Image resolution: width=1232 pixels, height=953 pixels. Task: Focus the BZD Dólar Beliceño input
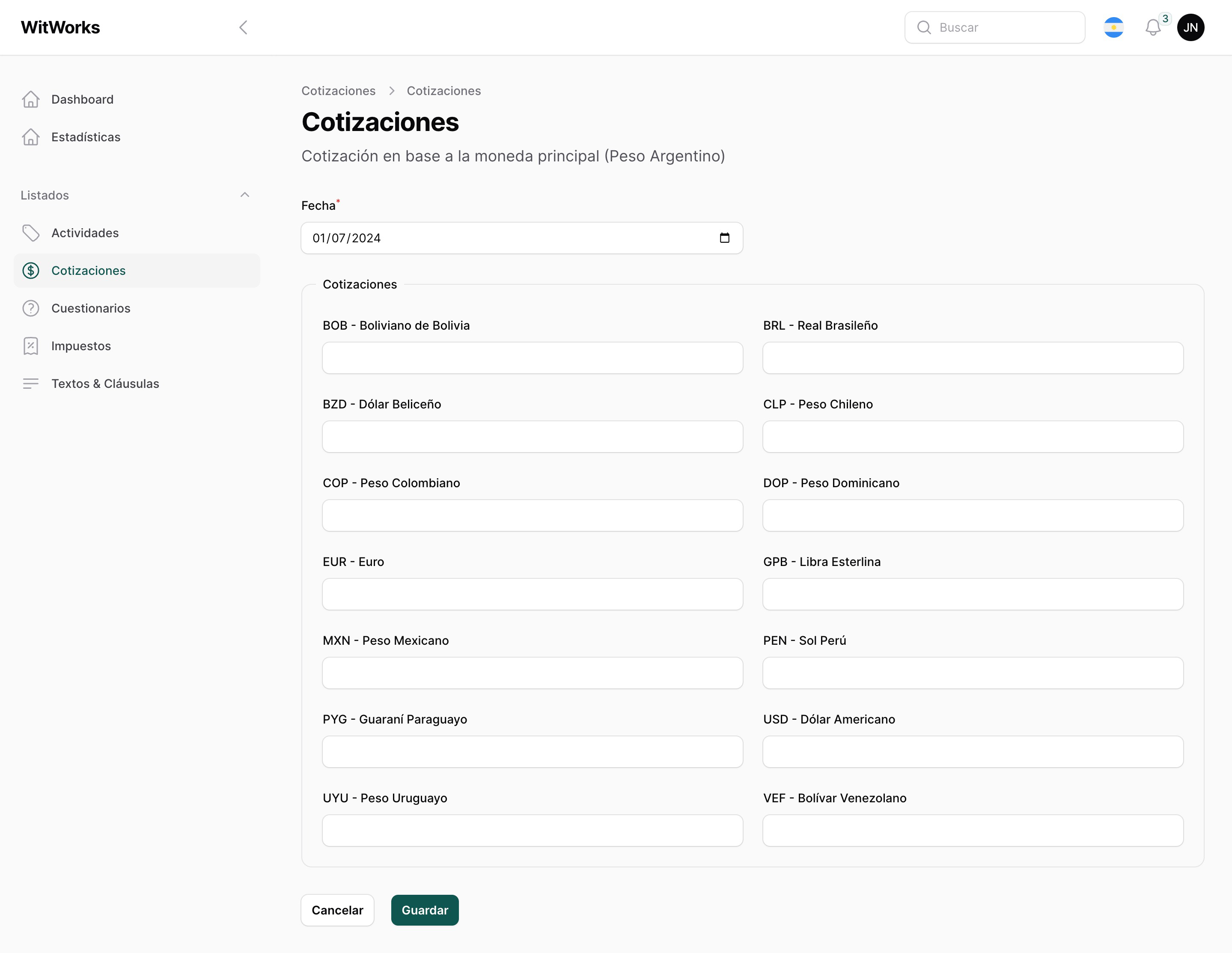pyautogui.click(x=533, y=437)
